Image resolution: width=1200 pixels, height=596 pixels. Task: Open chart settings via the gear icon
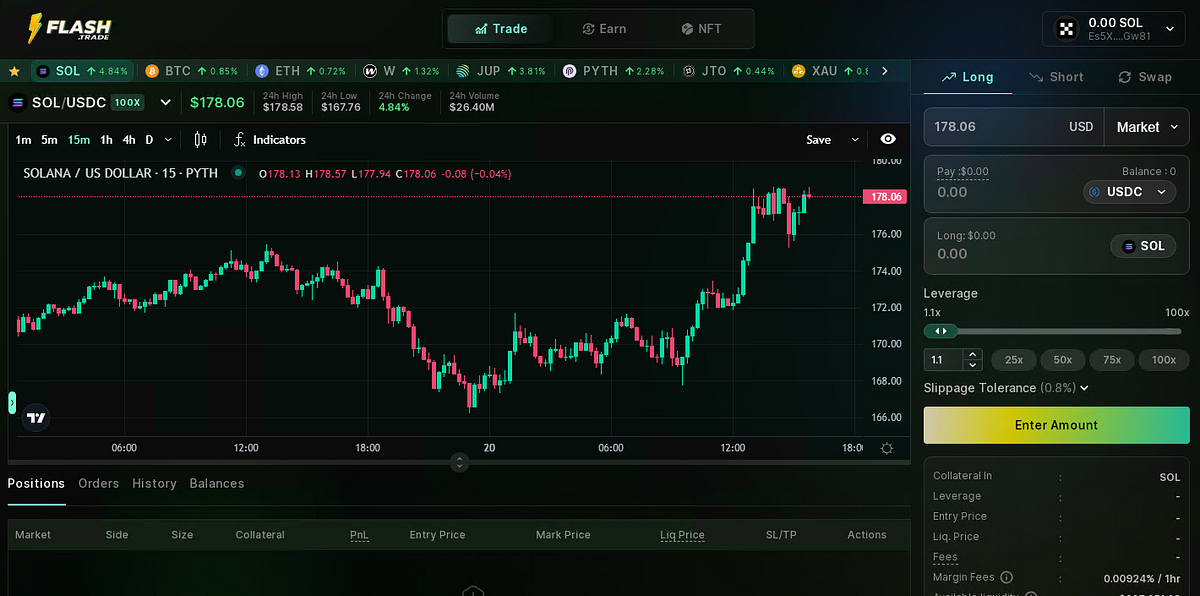point(886,448)
